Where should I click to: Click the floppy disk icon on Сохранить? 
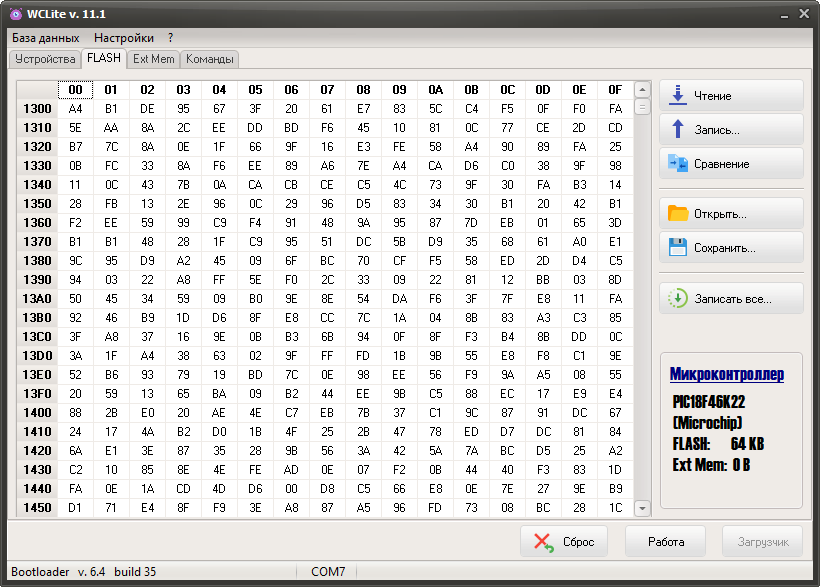click(677, 248)
